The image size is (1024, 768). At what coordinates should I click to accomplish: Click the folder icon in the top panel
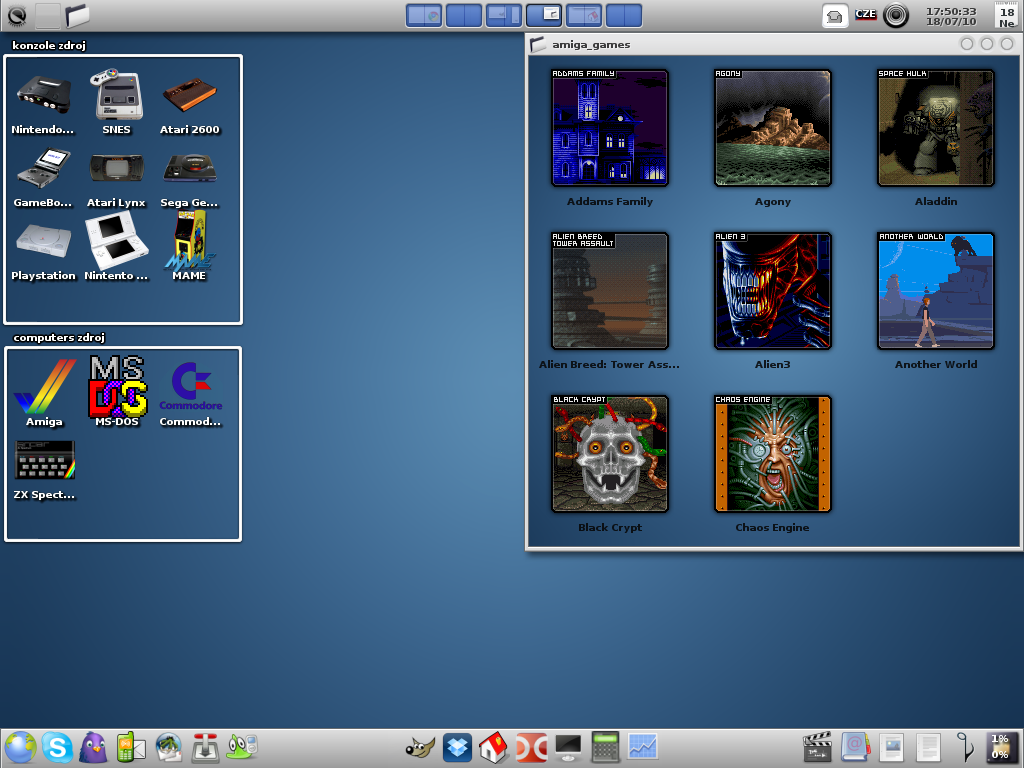point(77,15)
